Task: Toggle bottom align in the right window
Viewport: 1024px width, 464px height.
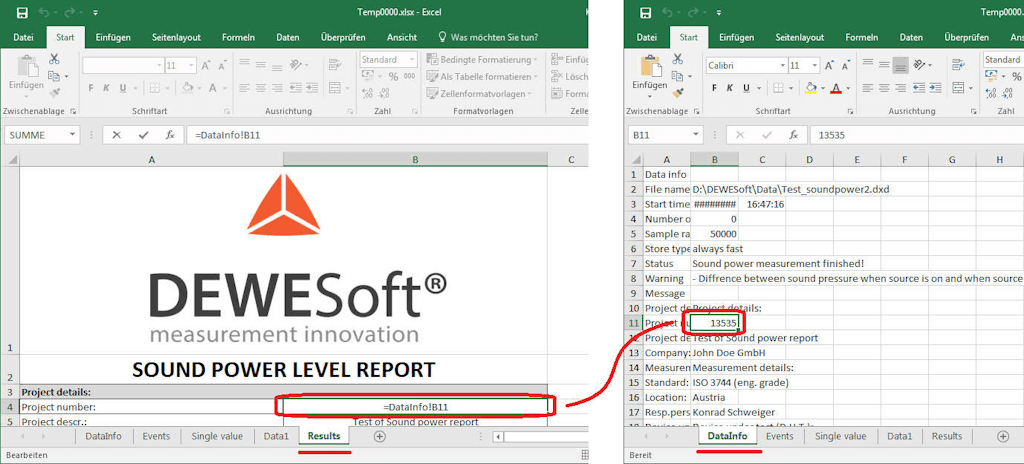Action: point(901,65)
